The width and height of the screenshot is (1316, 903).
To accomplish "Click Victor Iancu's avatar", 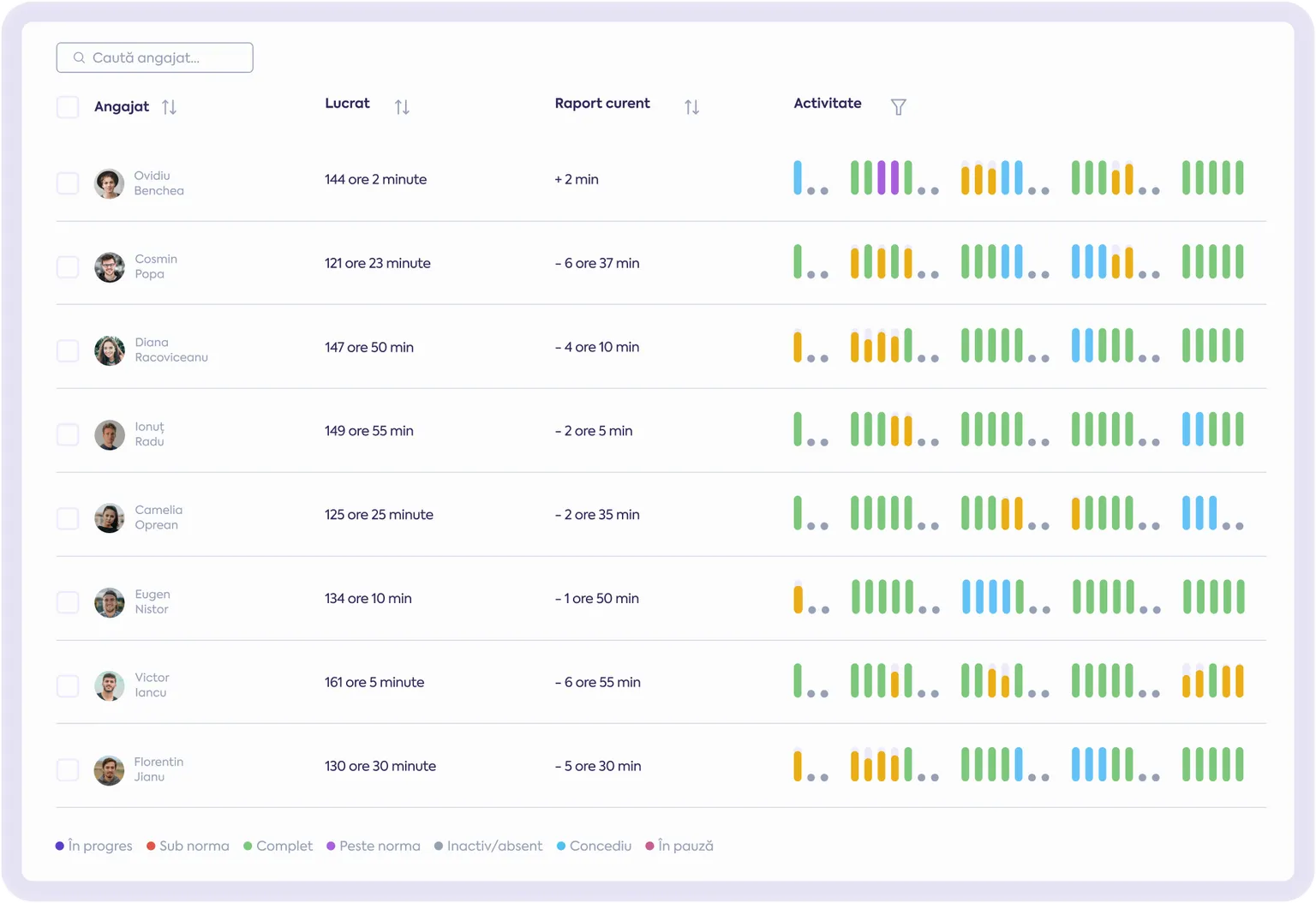I will 109,685.
